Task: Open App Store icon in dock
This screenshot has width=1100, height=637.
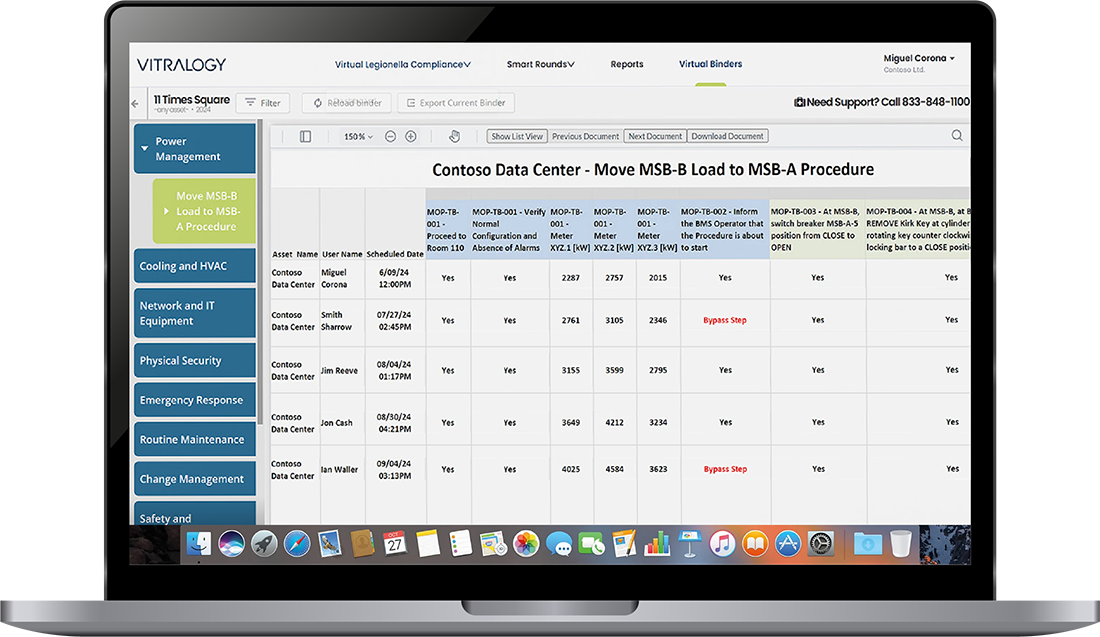Action: (x=788, y=544)
